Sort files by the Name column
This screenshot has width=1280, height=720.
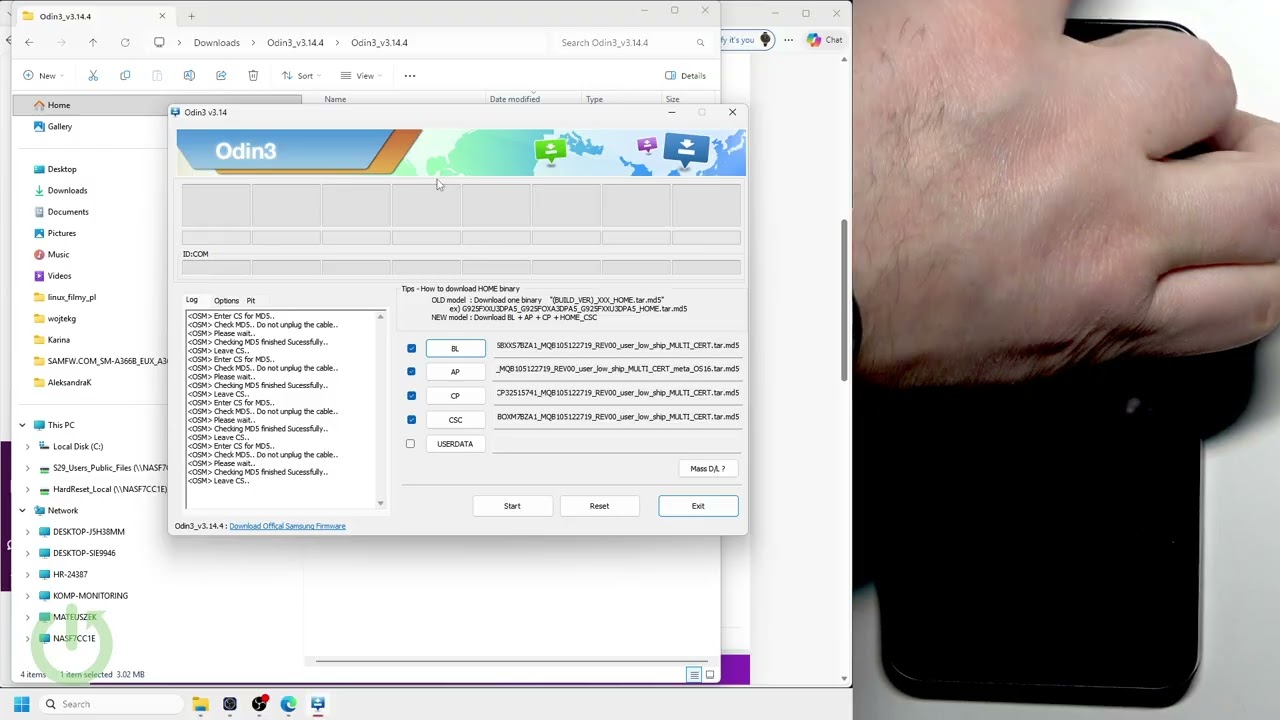[x=335, y=99]
